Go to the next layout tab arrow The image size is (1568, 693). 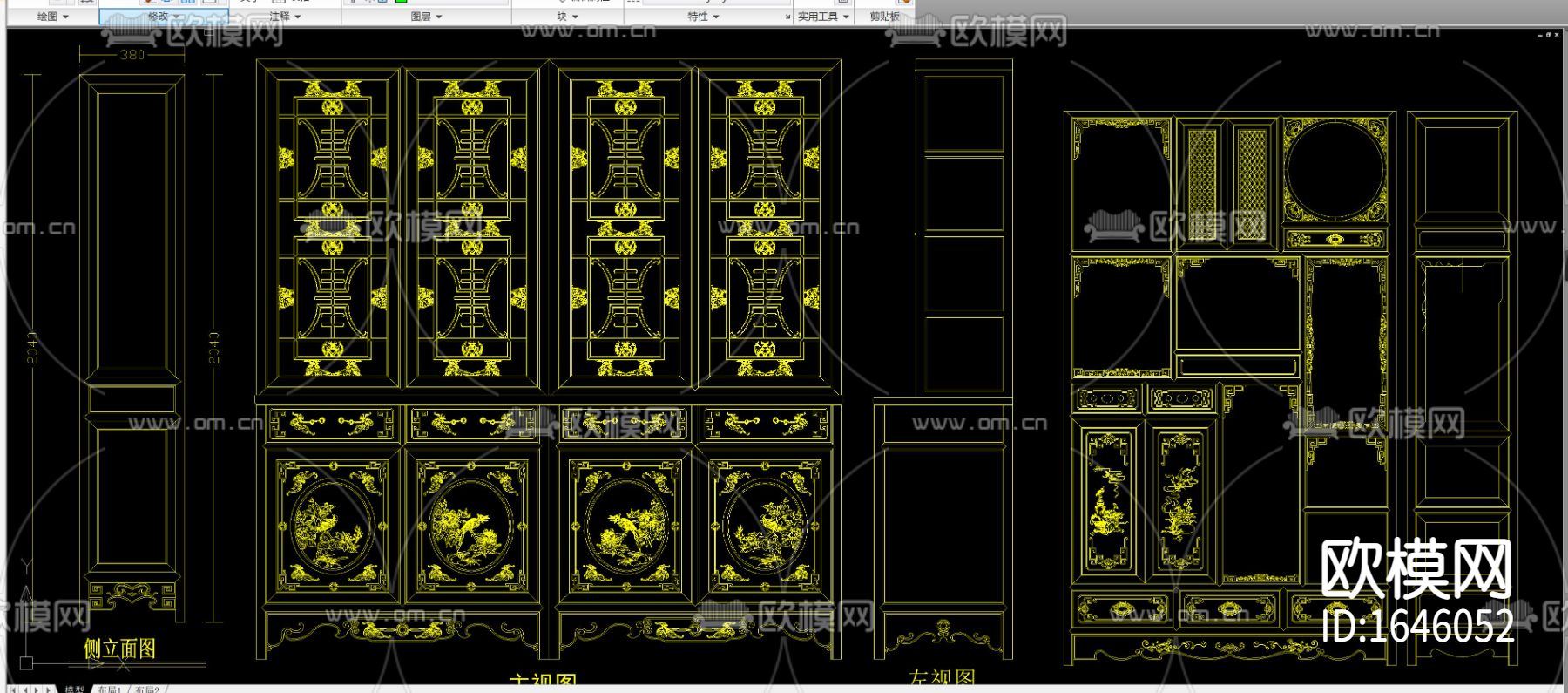[x=37, y=690]
